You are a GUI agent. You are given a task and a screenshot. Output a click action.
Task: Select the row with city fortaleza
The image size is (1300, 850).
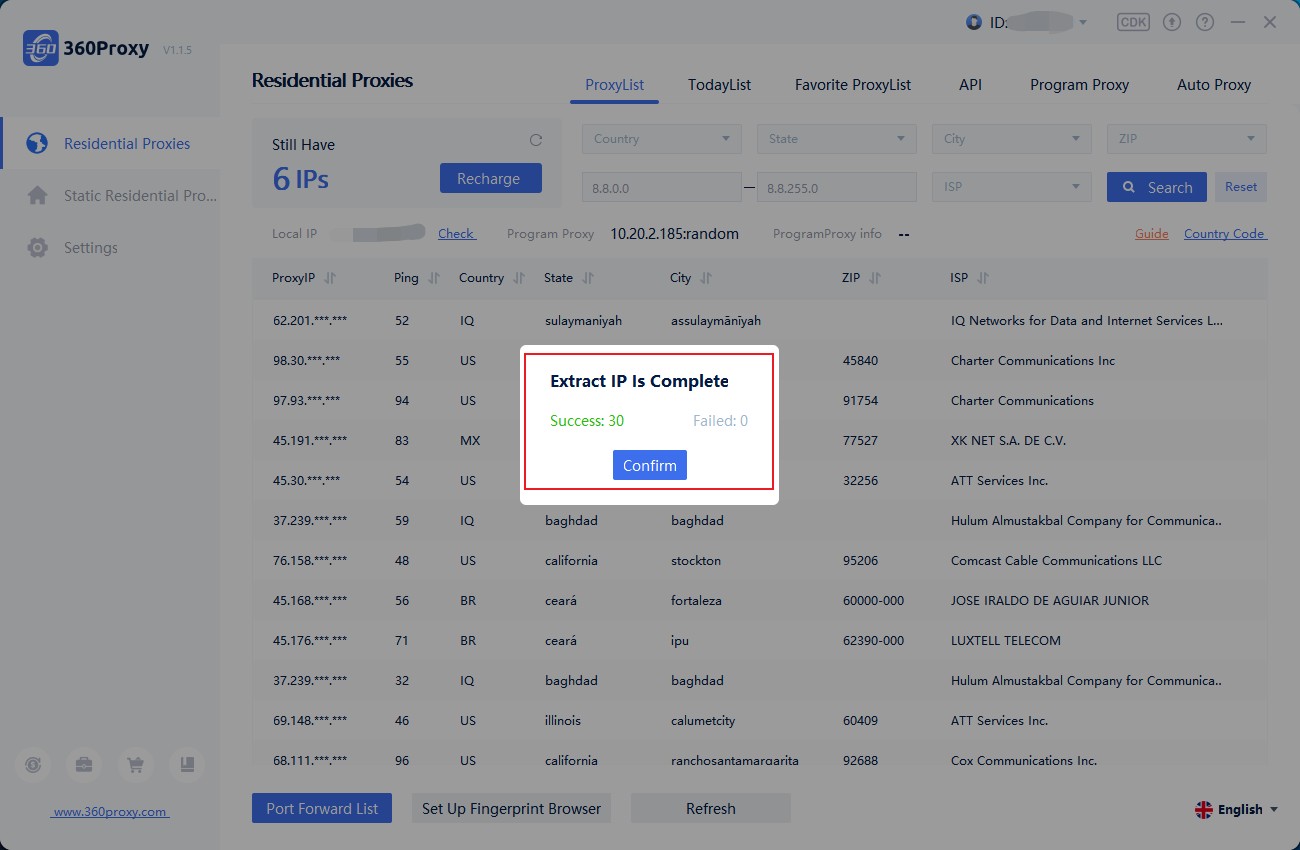tap(760, 601)
